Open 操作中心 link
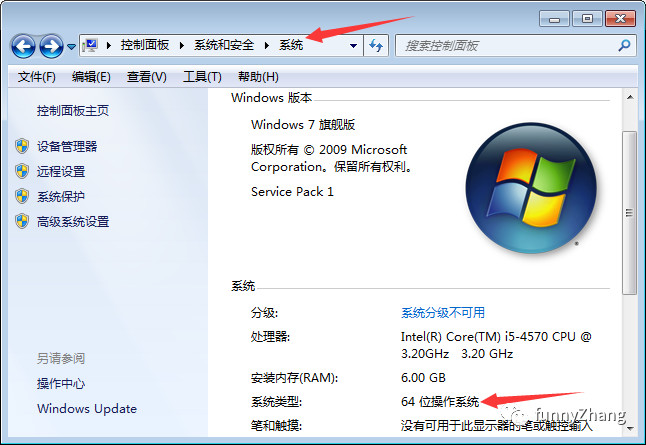The width and height of the screenshot is (646, 445). (61, 384)
